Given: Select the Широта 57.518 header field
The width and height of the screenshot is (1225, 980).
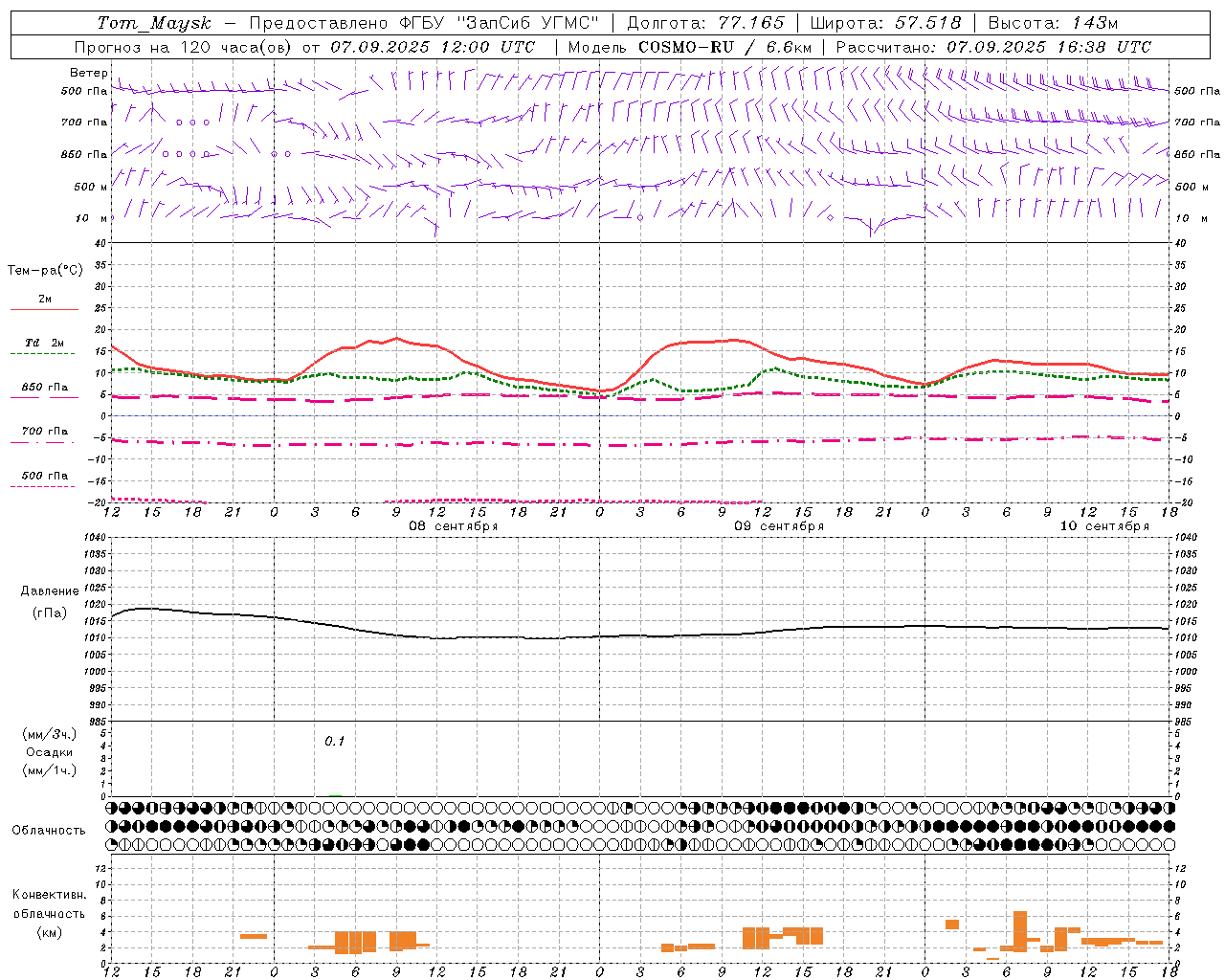Looking at the screenshot, I should 885,23.
